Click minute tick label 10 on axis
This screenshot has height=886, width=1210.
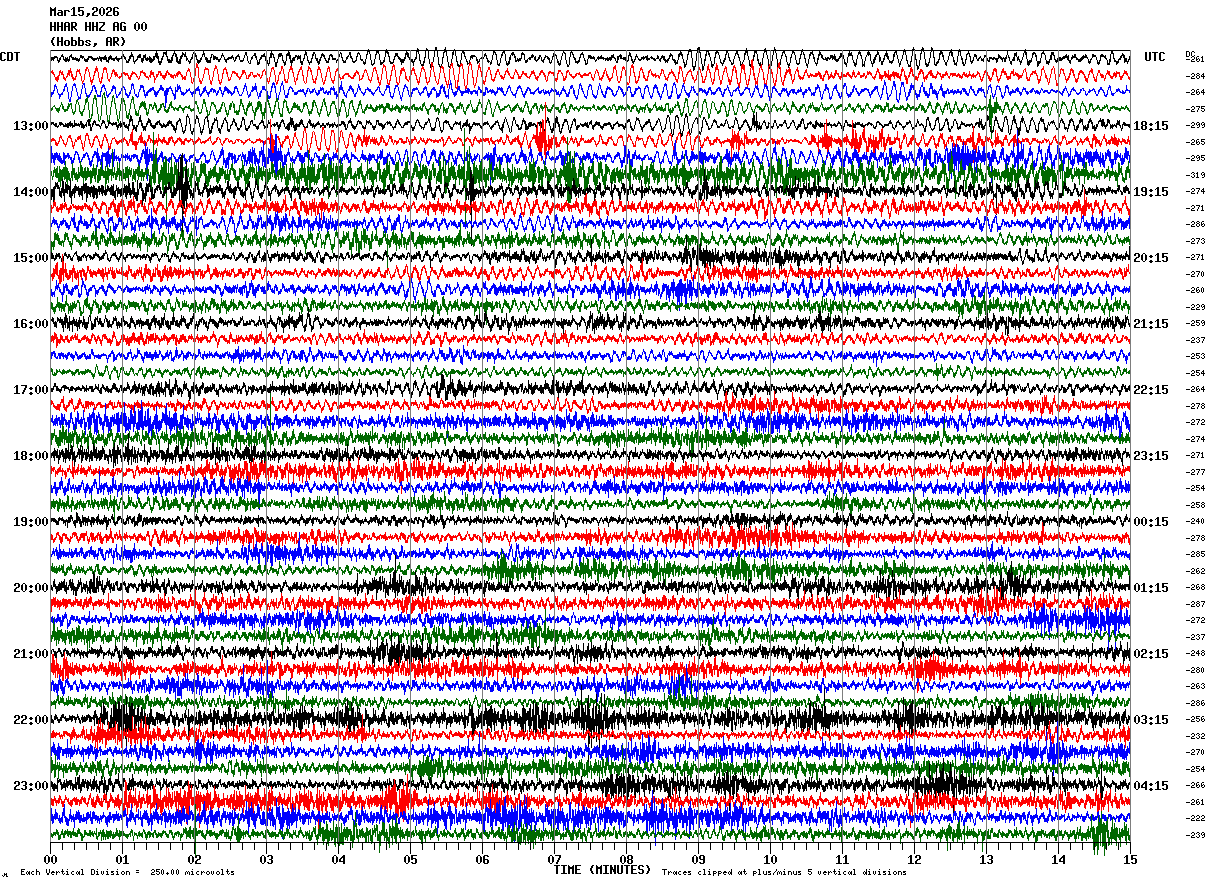click(x=770, y=860)
